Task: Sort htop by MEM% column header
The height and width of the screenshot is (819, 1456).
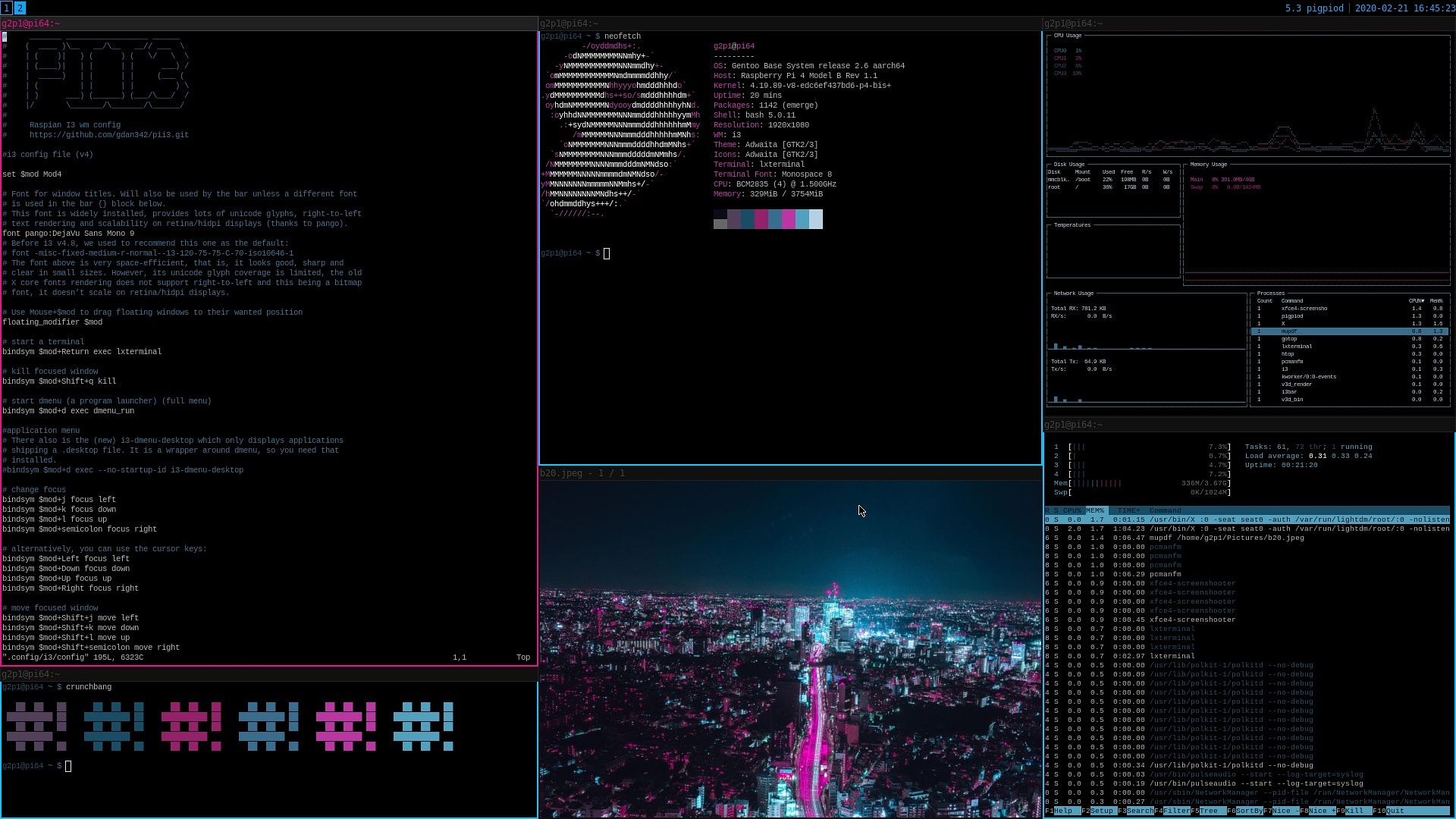Action: click(1096, 510)
